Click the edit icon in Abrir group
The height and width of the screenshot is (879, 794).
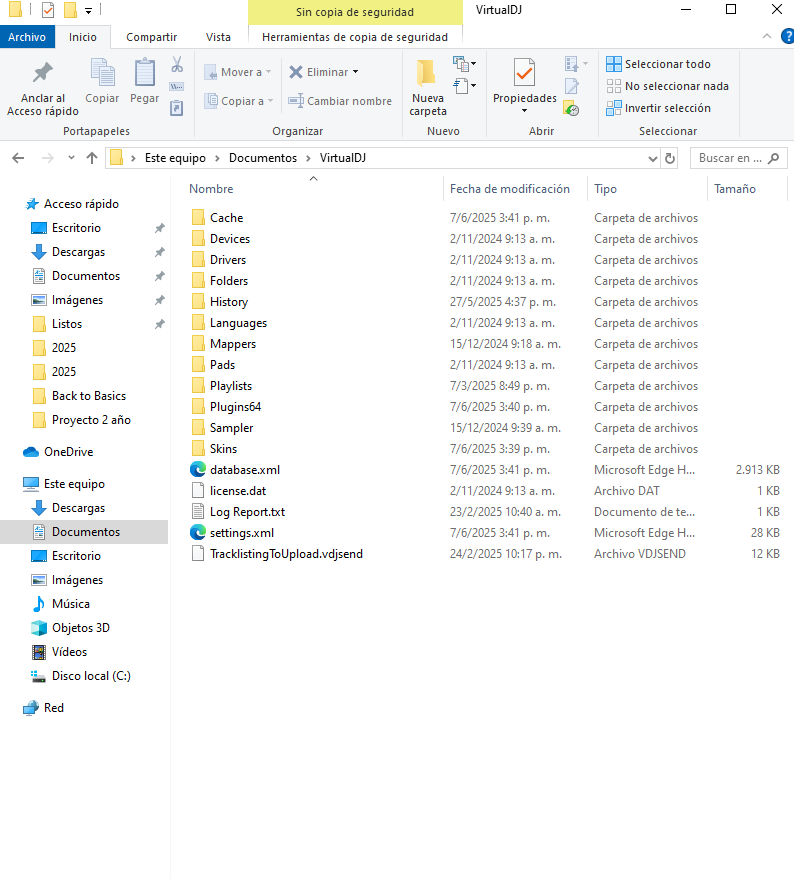tap(571, 86)
